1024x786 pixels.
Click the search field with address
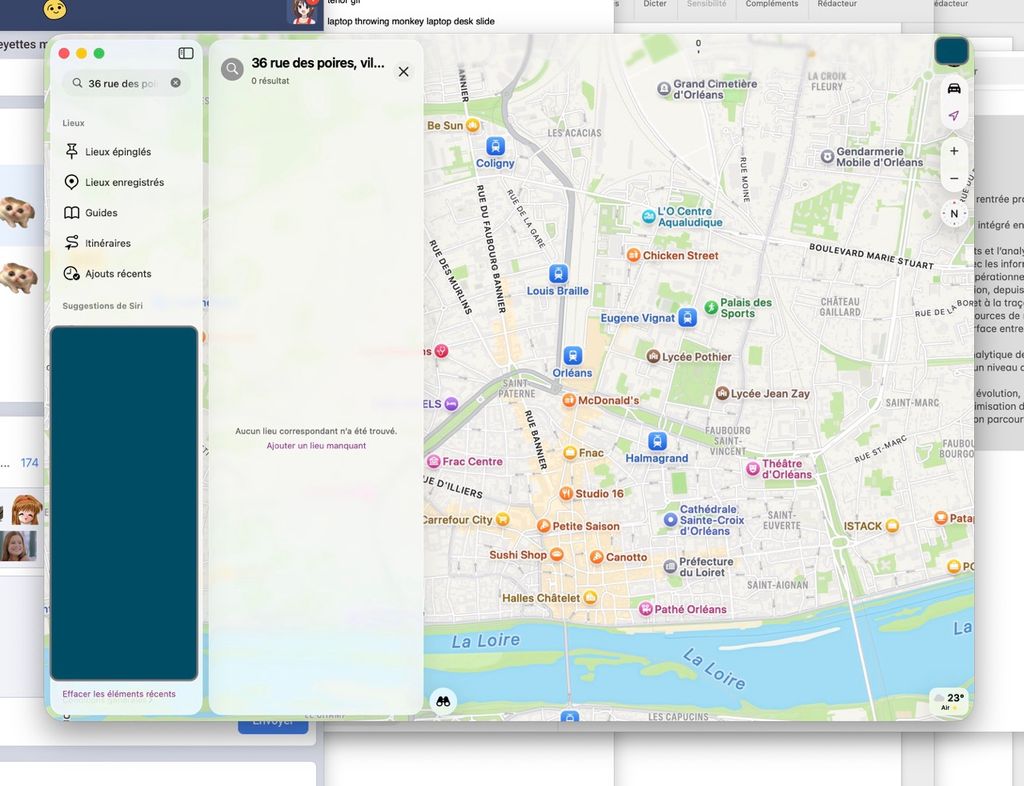coord(122,83)
